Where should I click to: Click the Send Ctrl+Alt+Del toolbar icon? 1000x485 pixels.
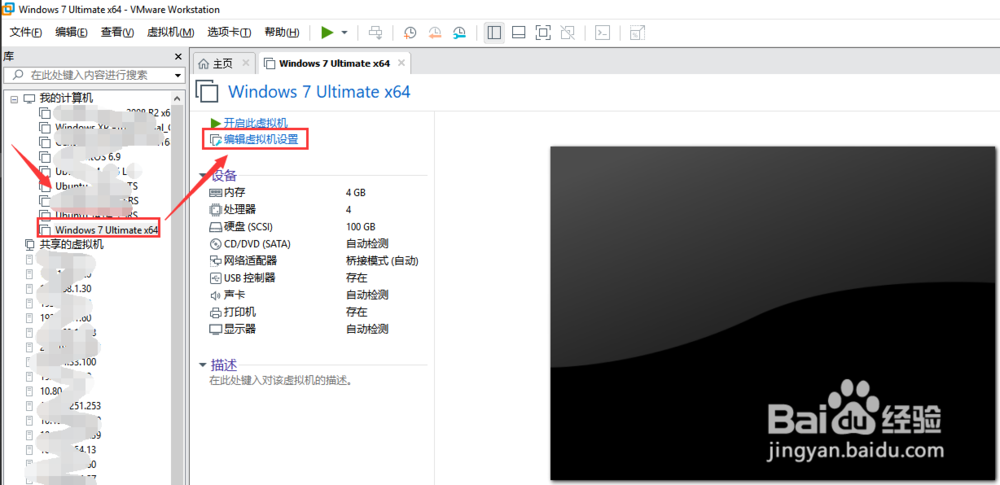376,33
